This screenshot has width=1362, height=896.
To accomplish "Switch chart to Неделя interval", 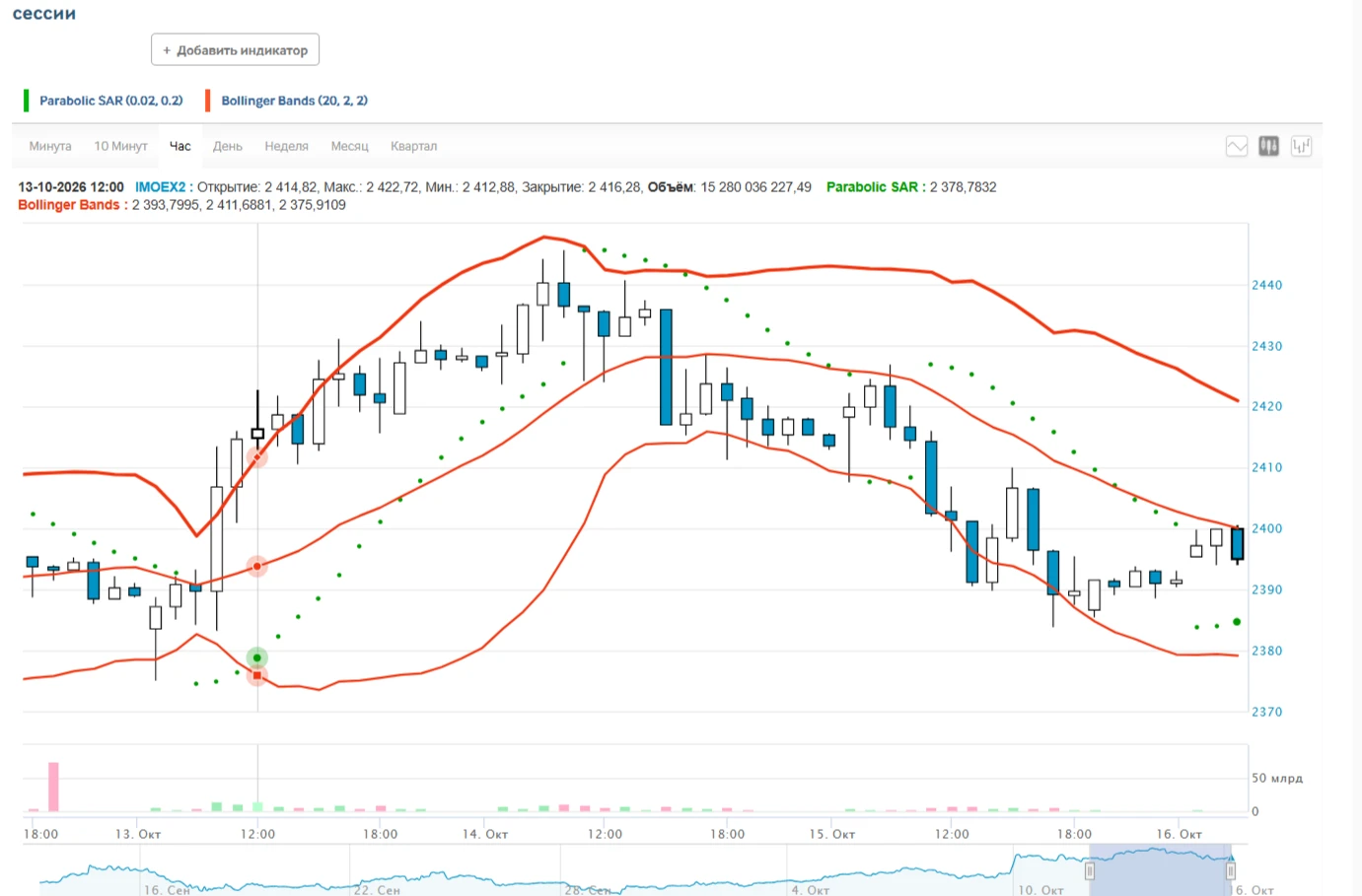I will pos(286,146).
